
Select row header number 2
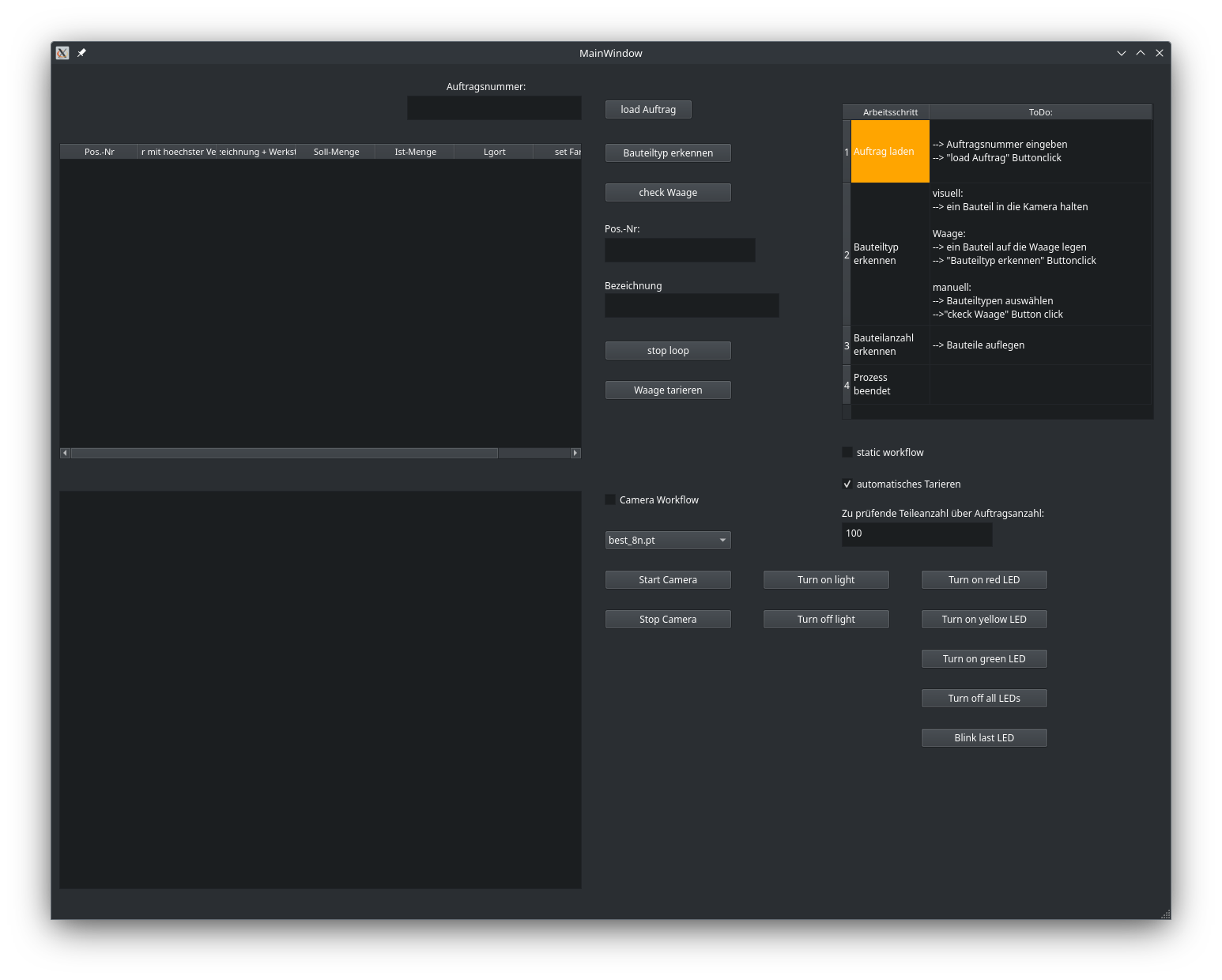click(x=847, y=254)
